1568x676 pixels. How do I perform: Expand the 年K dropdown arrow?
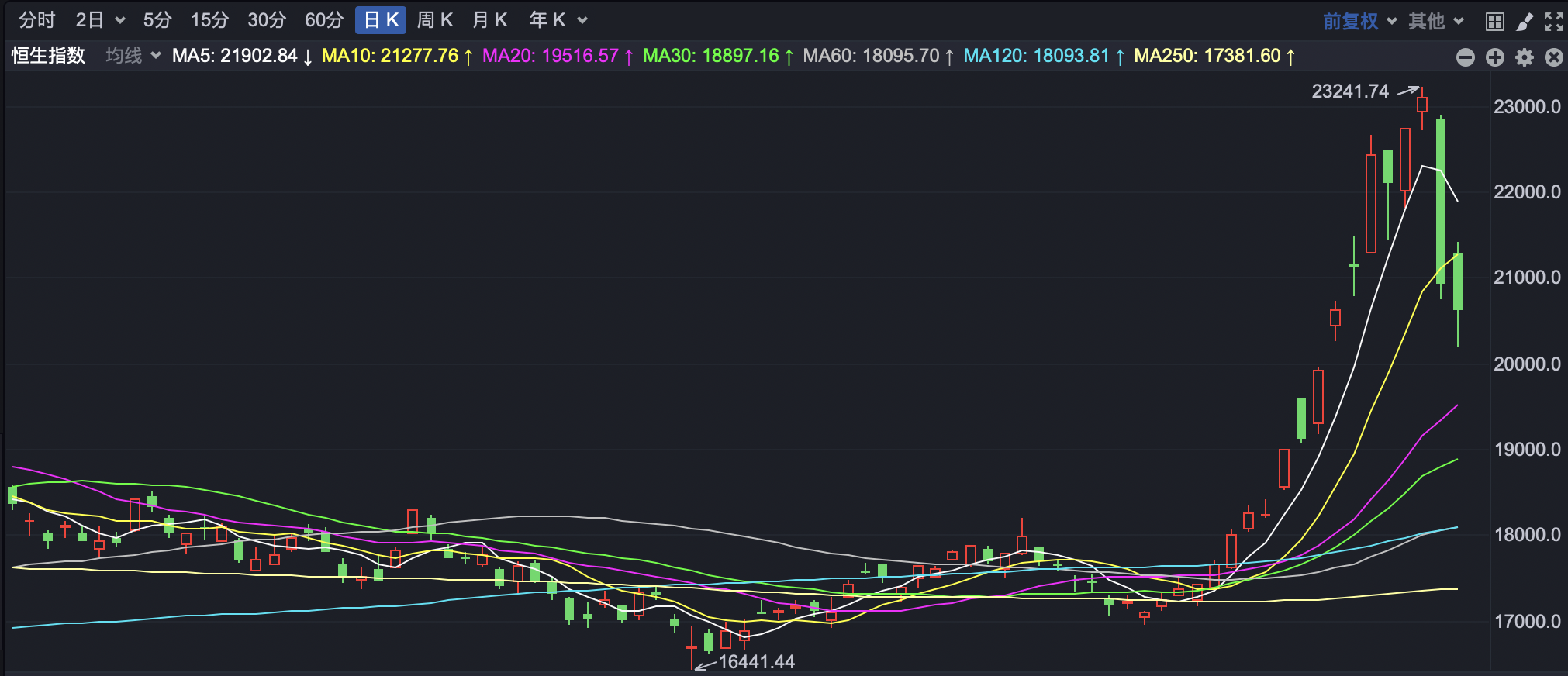(582, 21)
